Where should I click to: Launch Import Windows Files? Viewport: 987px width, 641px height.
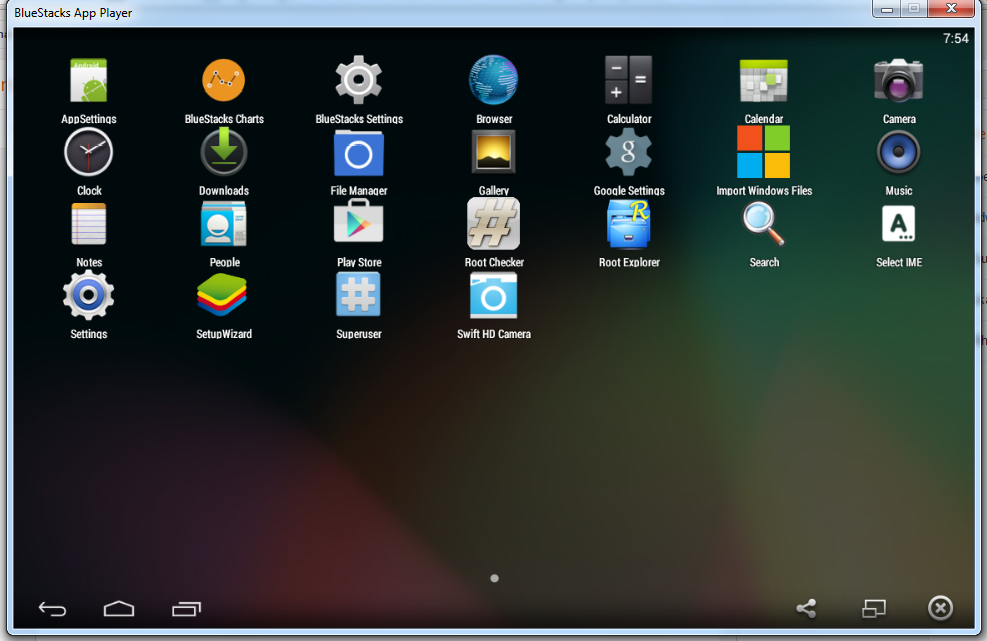point(764,152)
